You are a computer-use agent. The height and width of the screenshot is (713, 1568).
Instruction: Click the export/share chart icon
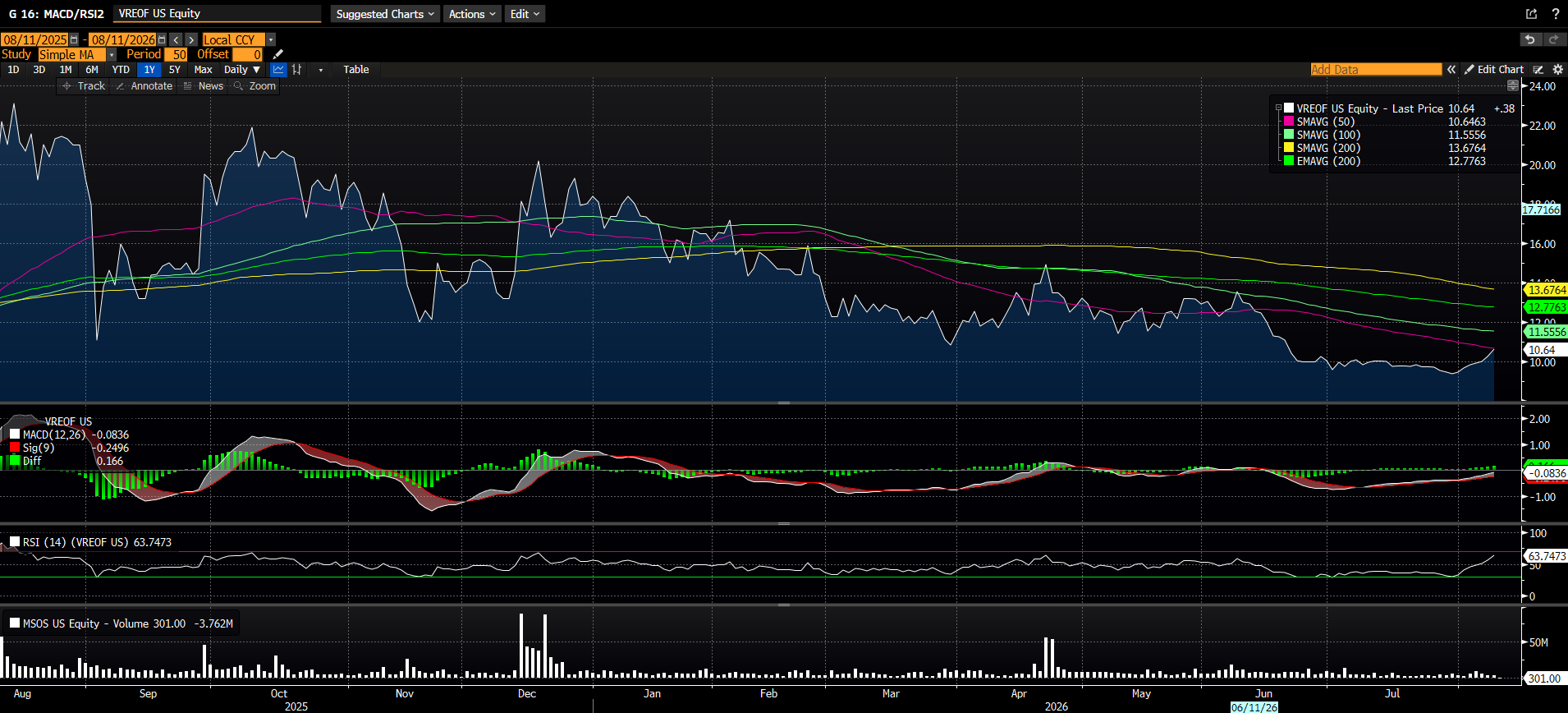pos(1531,14)
